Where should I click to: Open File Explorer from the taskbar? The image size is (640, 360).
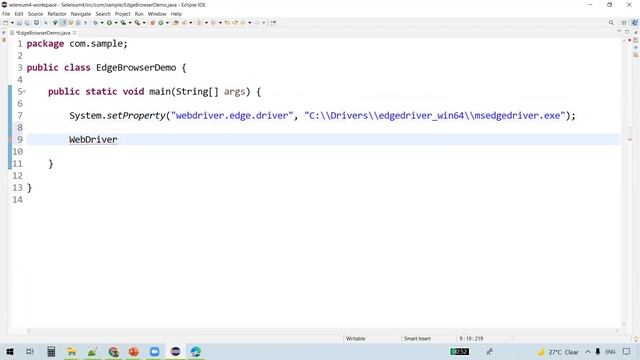pos(71,351)
